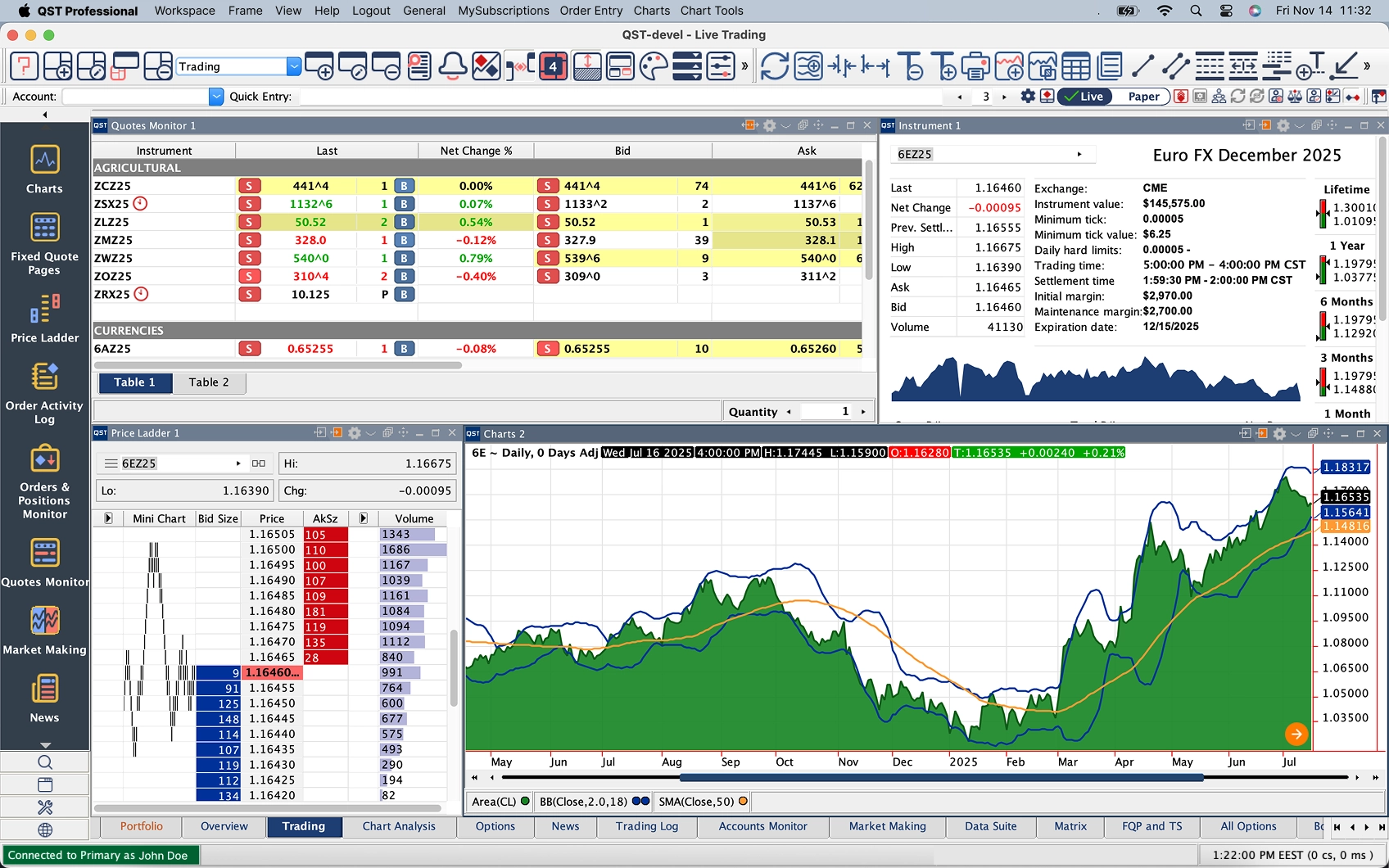Expand the 6EZ25 instrument selector arrow
Screen dimensions: 1389x868
(1079, 154)
